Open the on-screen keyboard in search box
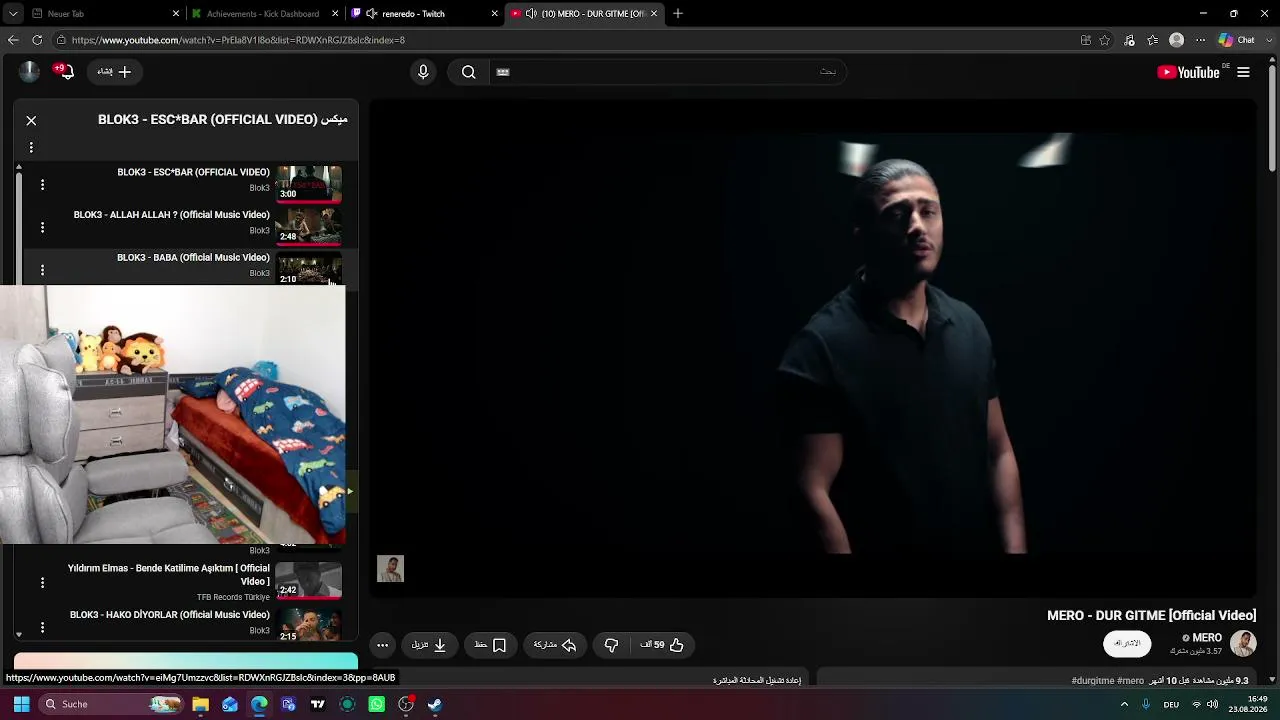Image resolution: width=1280 pixels, height=720 pixels. pyautogui.click(x=503, y=72)
